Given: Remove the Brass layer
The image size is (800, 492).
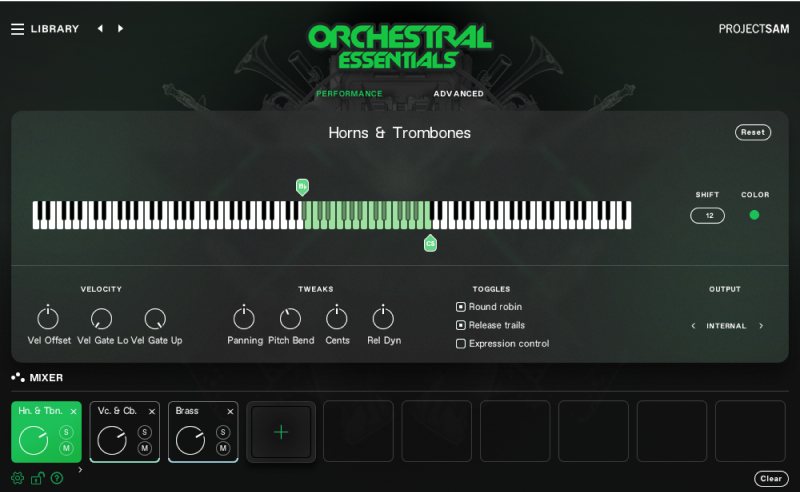Looking at the screenshot, I should [x=230, y=411].
